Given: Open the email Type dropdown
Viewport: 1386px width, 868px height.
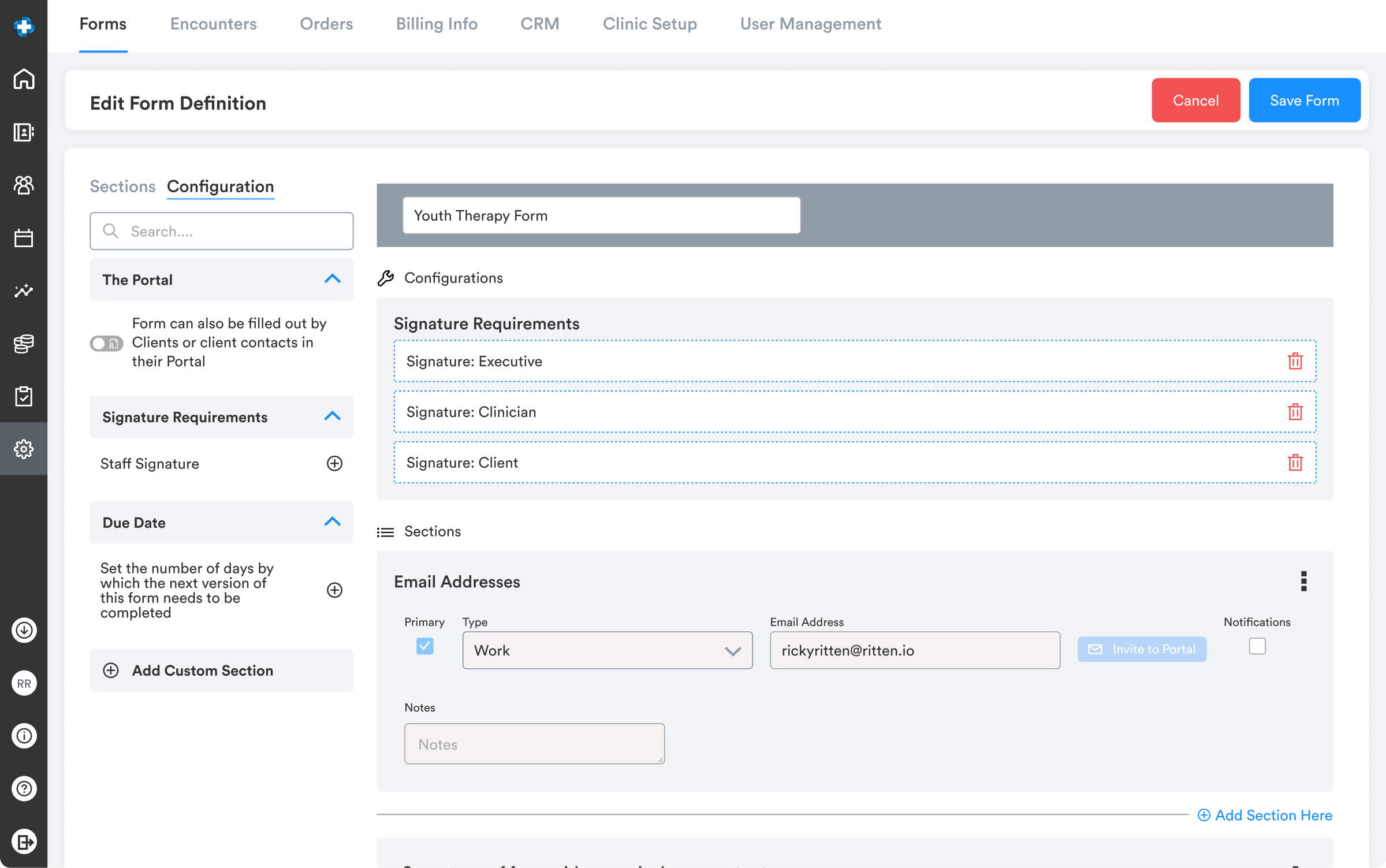Looking at the screenshot, I should click(x=607, y=650).
